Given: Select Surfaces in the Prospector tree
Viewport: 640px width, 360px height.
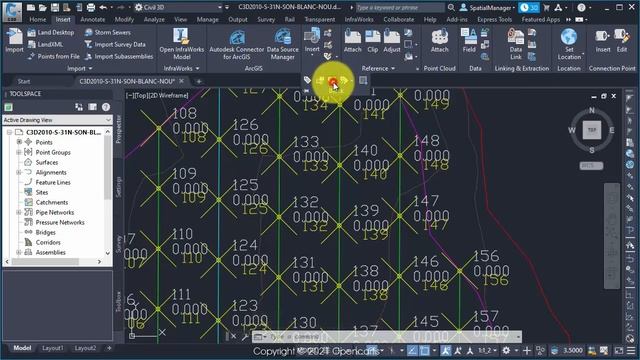Looking at the screenshot, I should click(47, 162).
